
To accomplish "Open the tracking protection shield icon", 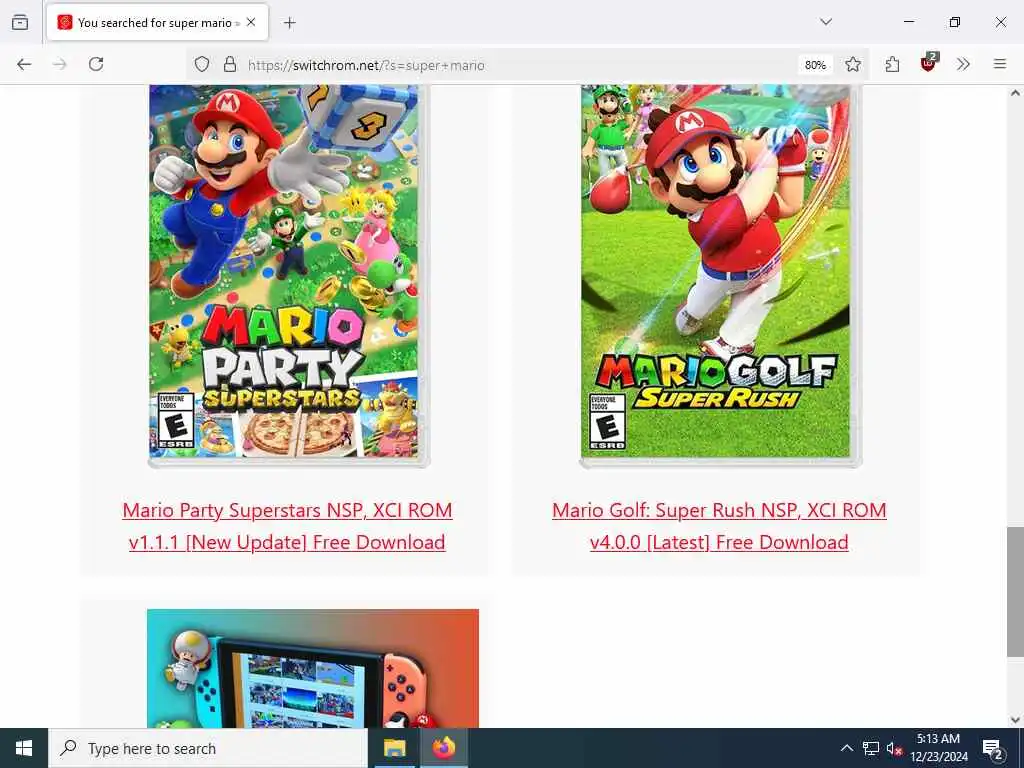I will tap(202, 65).
